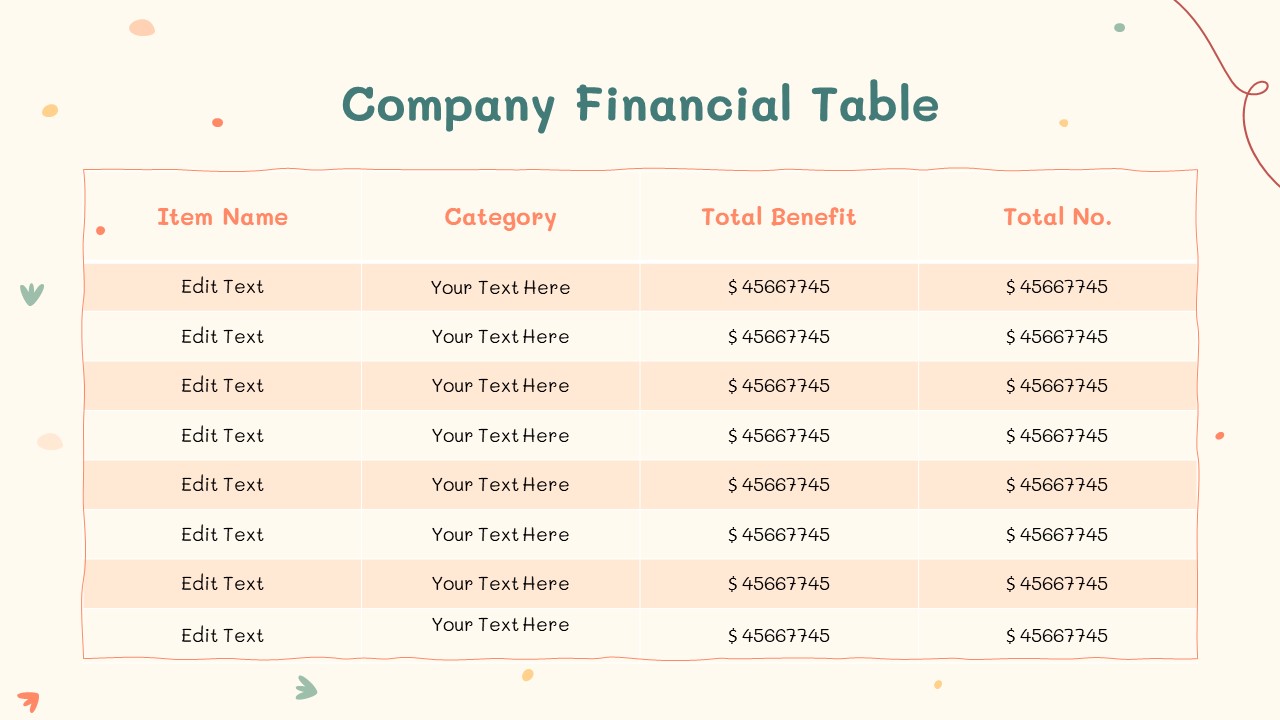The image size is (1280, 720).
Task: Select small green dot near top-right corner
Action: point(1119,28)
